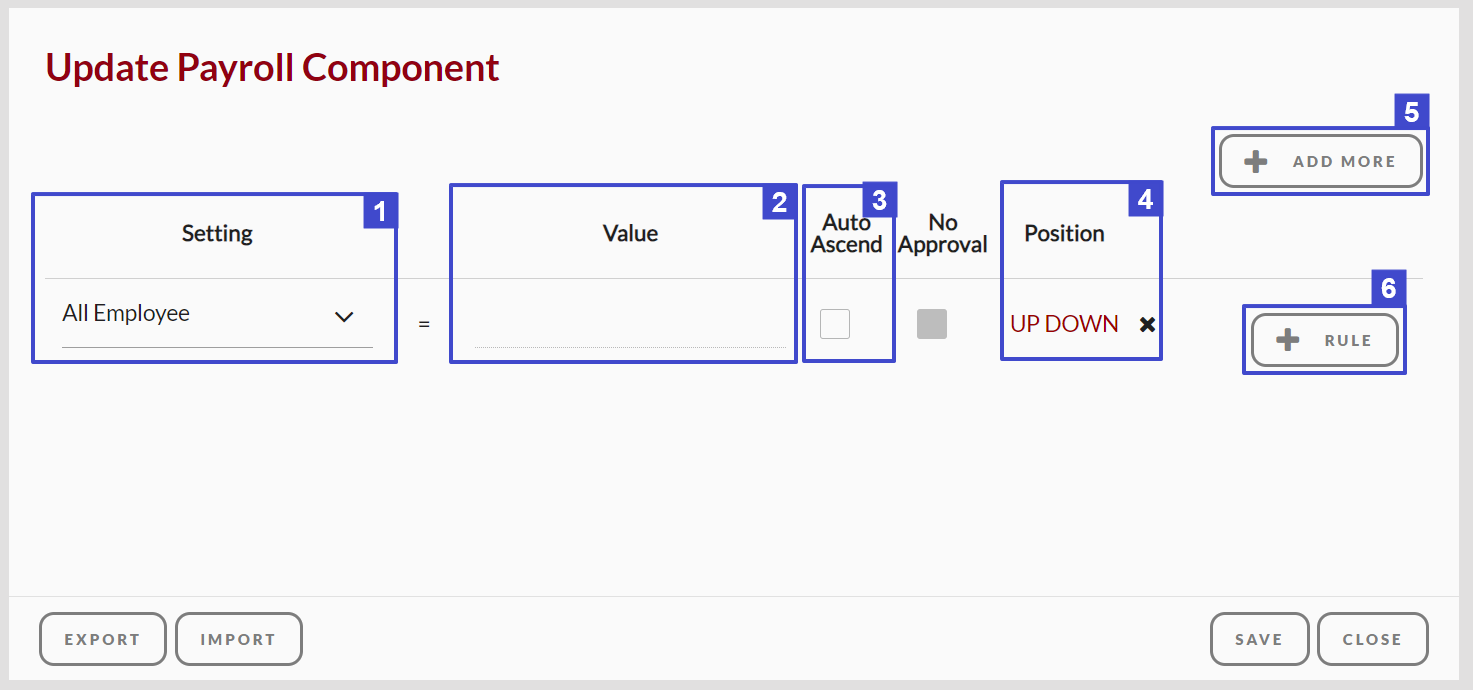Move the row UP in position
The width and height of the screenshot is (1473, 690).
[1025, 324]
